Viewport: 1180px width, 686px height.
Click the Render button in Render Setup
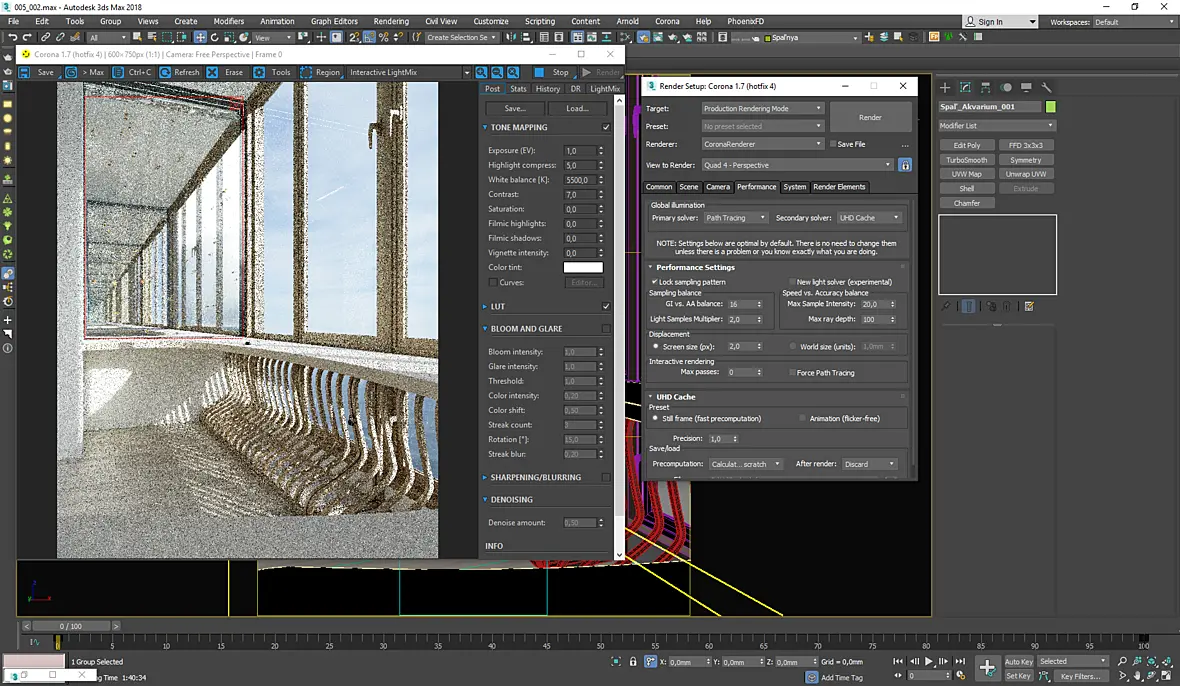[x=870, y=117]
